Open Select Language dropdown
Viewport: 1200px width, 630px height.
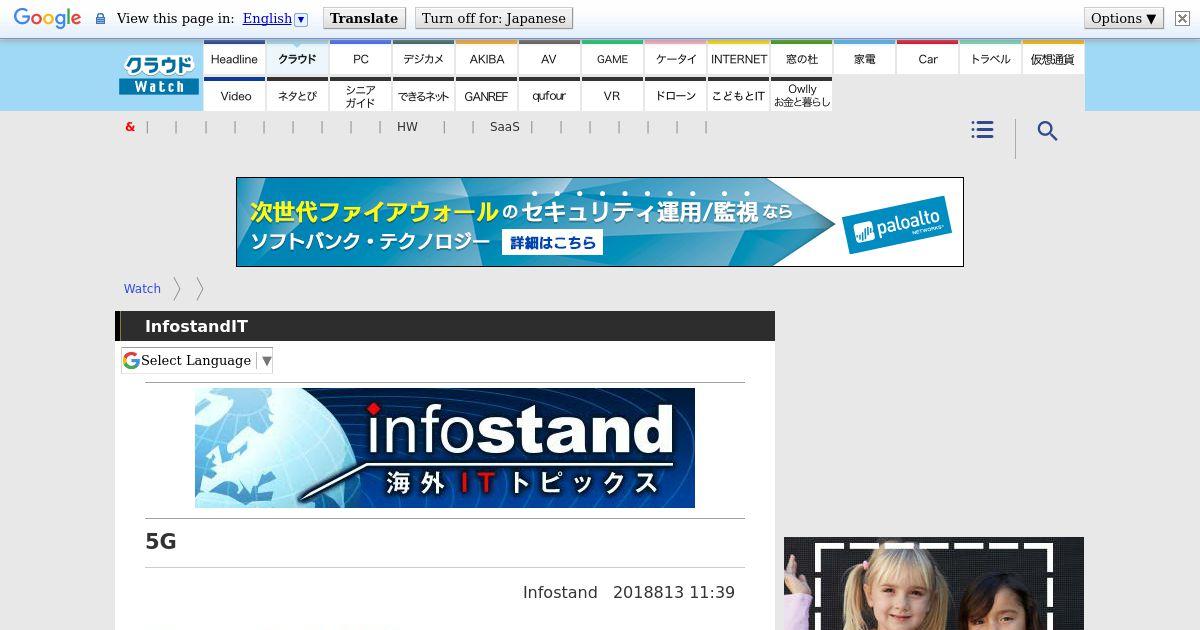(197, 360)
